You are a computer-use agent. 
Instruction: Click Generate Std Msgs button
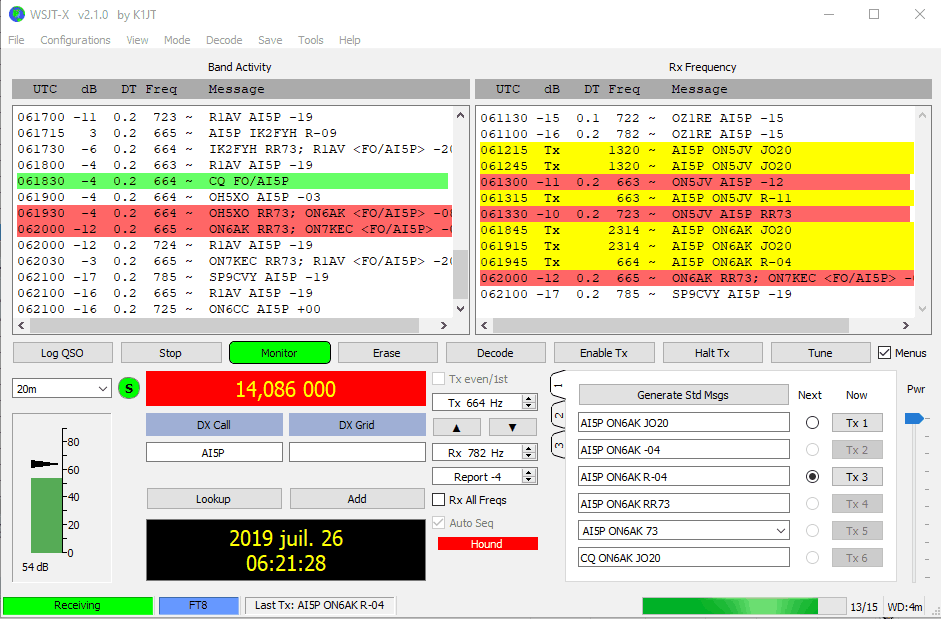pyautogui.click(x=683, y=395)
